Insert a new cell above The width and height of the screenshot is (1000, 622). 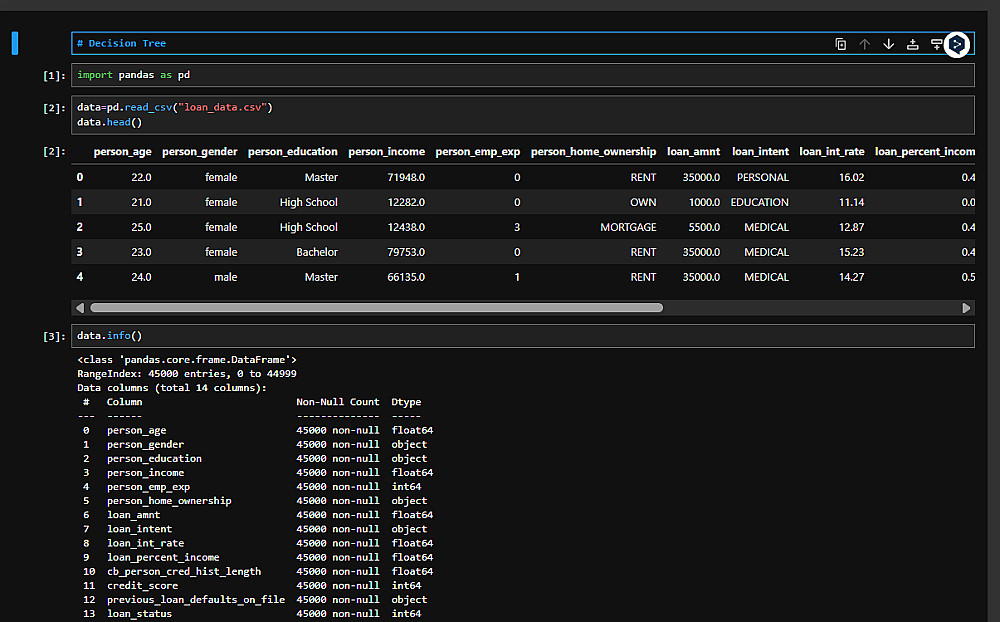pos(913,44)
